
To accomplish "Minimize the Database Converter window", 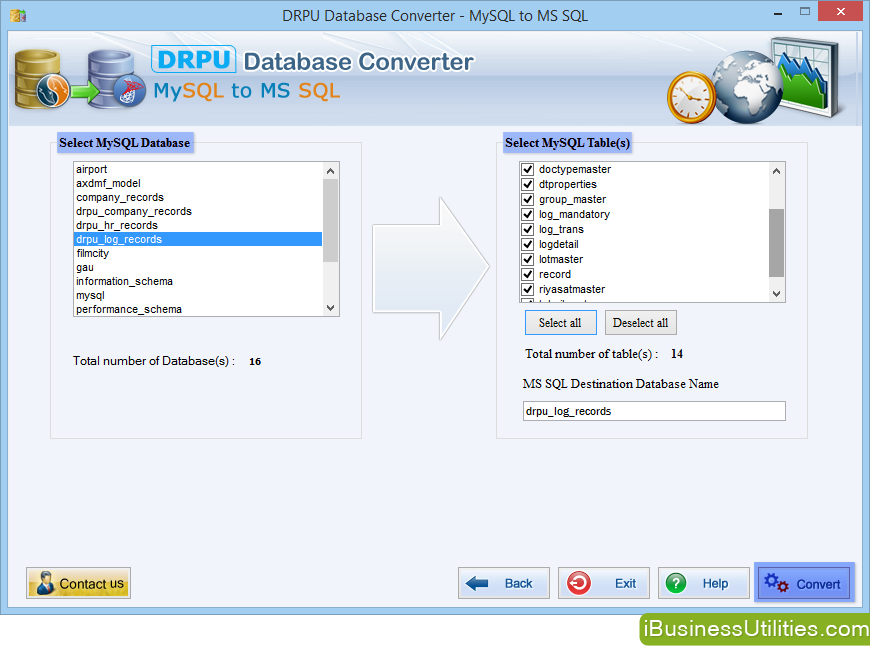I will point(778,12).
